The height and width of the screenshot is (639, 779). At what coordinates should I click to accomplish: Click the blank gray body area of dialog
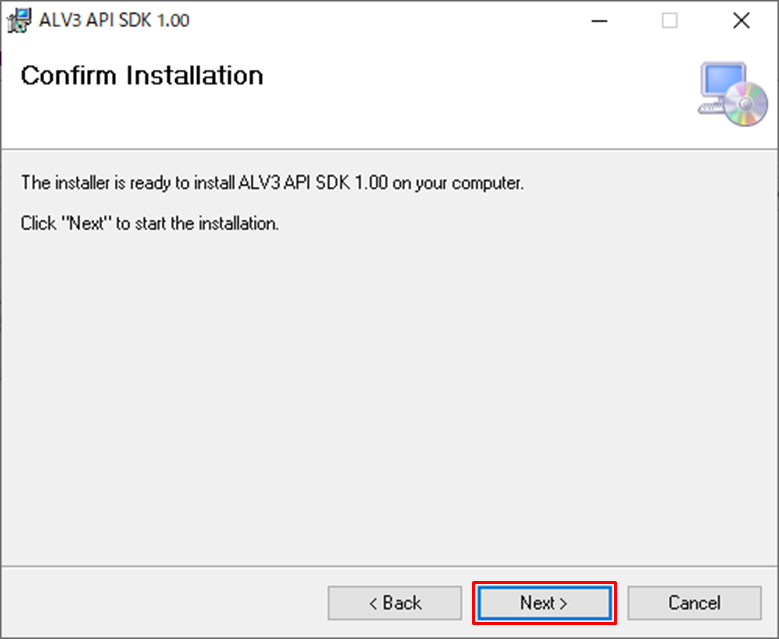click(390, 400)
